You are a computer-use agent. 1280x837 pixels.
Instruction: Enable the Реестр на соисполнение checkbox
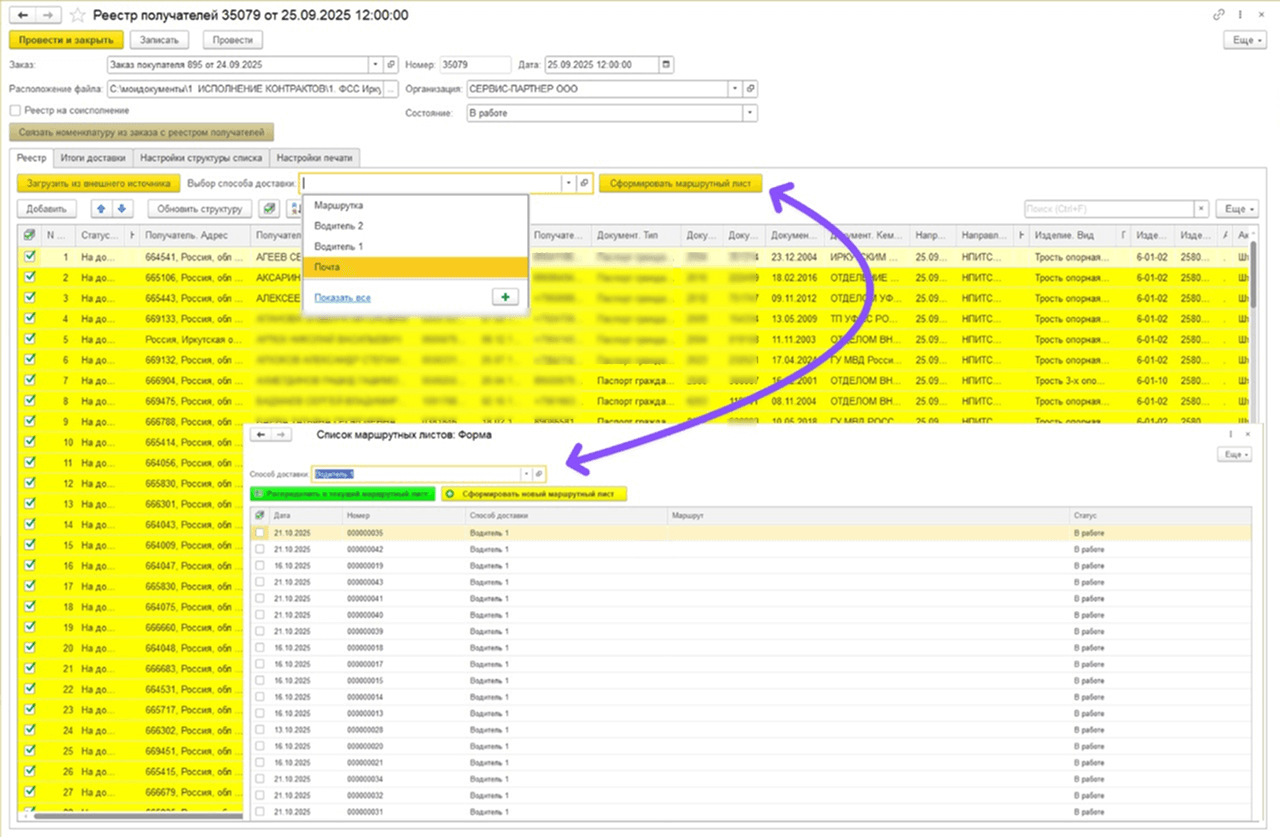point(15,110)
